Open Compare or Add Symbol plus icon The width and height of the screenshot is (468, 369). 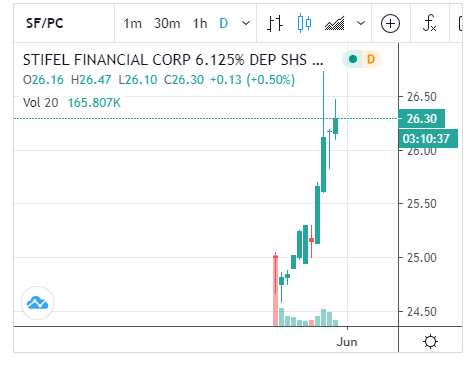click(x=390, y=24)
